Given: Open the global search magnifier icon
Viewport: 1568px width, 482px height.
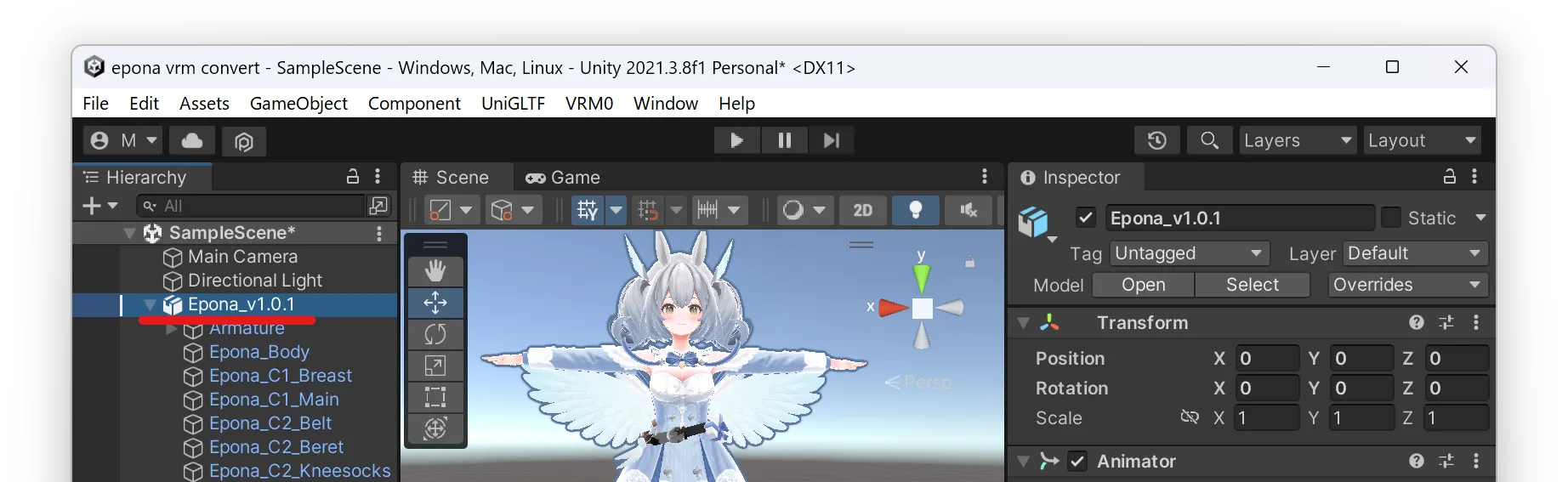Looking at the screenshot, I should 1209,140.
